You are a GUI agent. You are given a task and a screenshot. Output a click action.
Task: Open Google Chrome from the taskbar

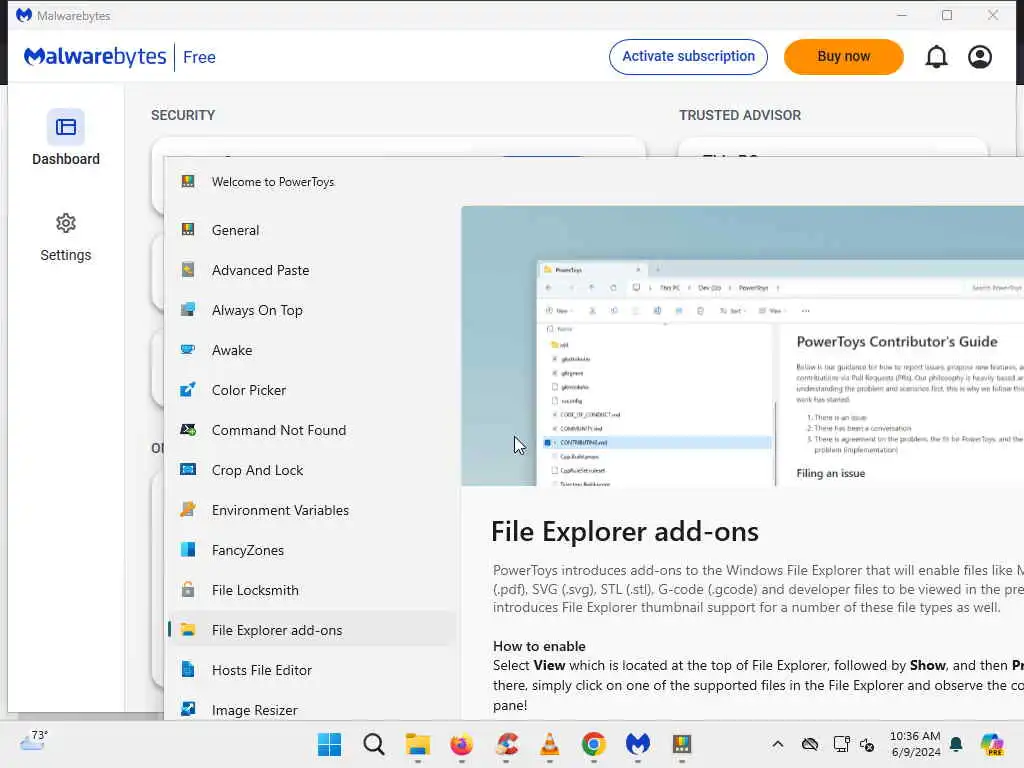(x=594, y=744)
